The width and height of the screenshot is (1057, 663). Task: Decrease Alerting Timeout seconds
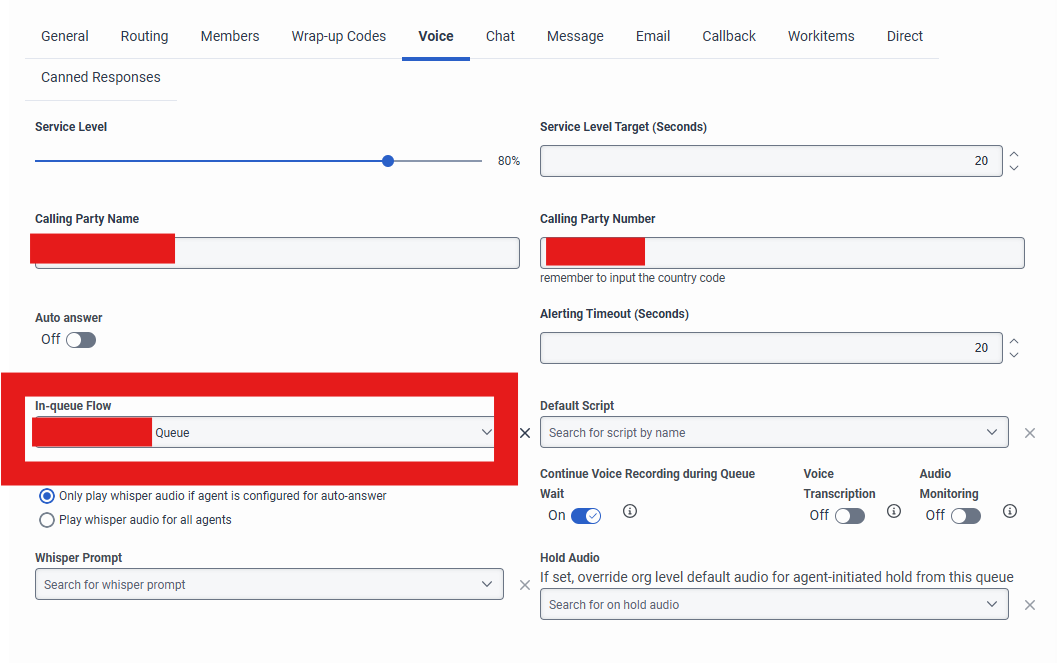(x=1014, y=355)
